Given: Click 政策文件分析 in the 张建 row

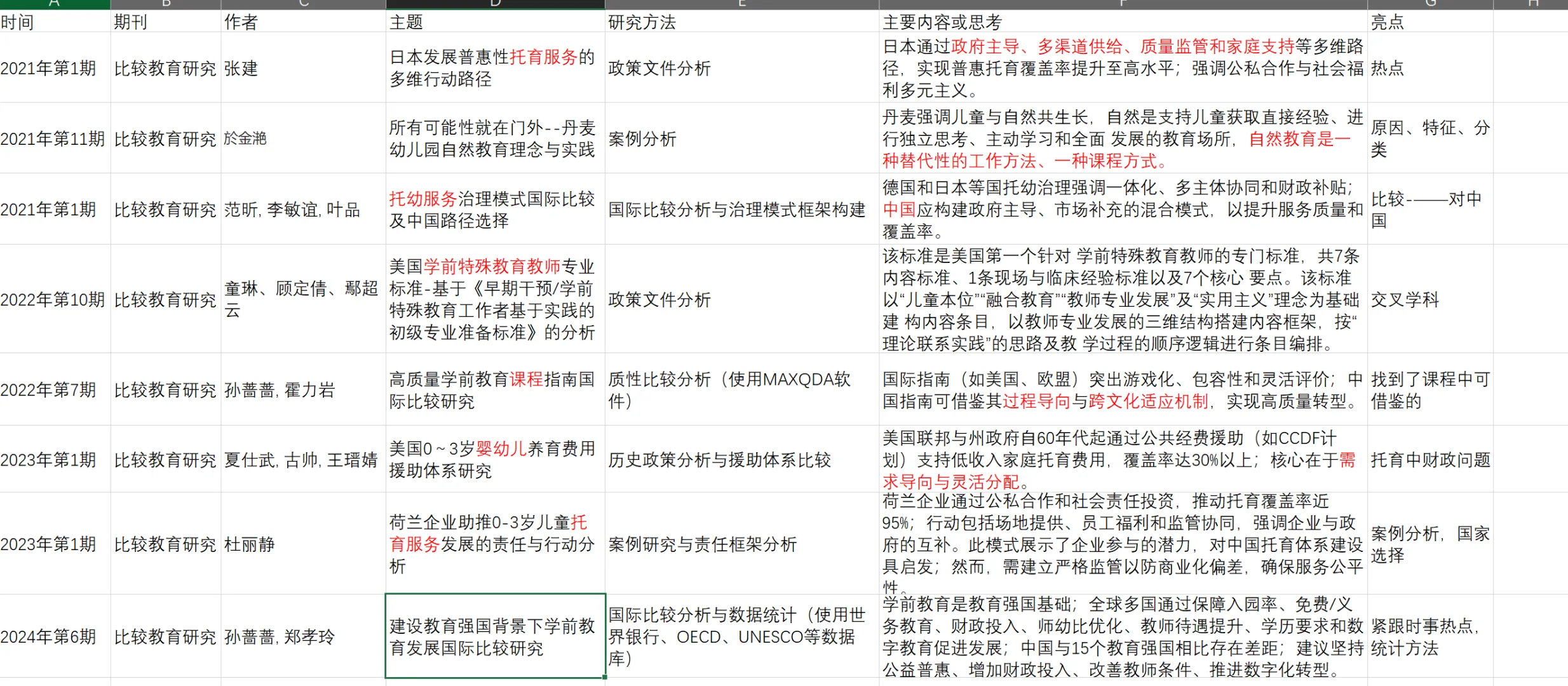Looking at the screenshot, I should (741, 67).
